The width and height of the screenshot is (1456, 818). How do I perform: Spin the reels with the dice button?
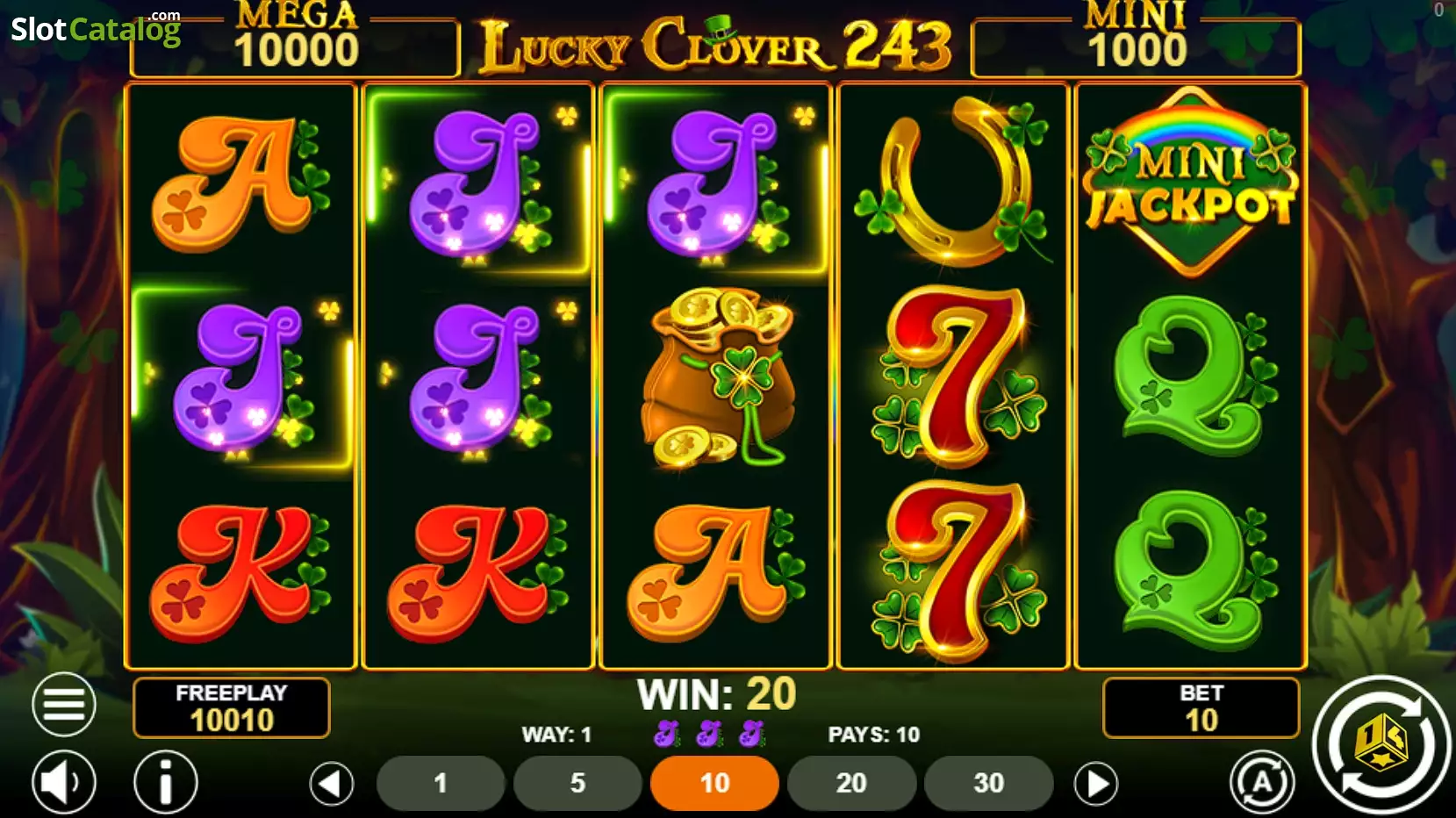pos(1381,744)
